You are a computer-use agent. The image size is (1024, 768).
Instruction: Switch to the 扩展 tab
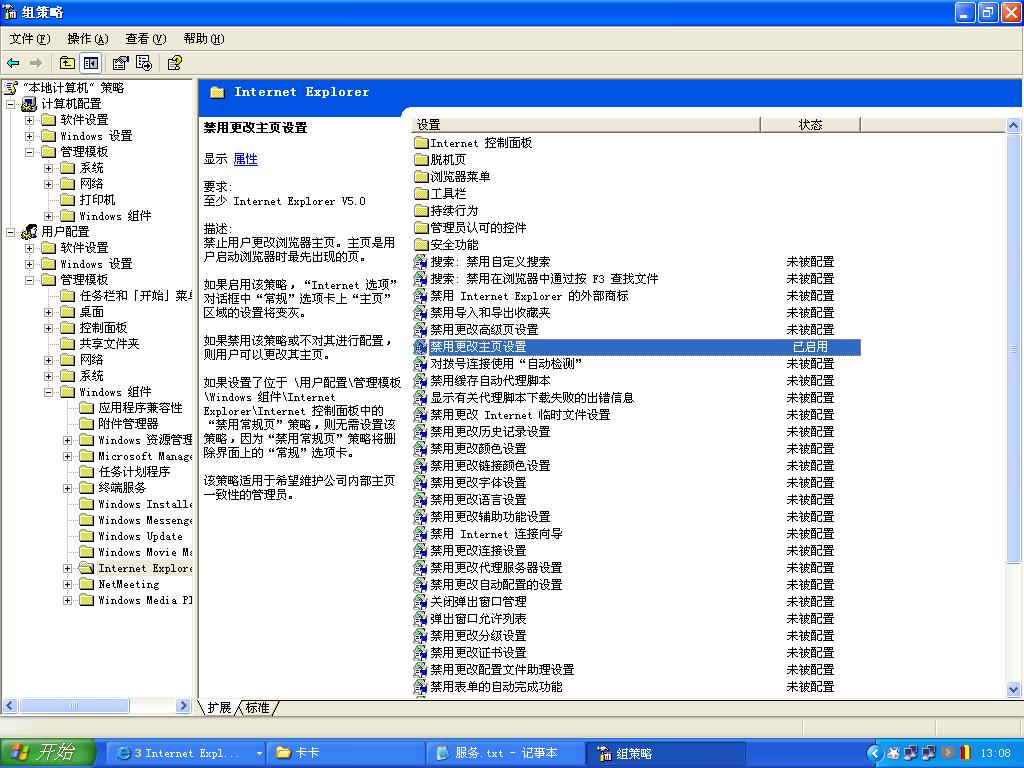click(x=219, y=708)
